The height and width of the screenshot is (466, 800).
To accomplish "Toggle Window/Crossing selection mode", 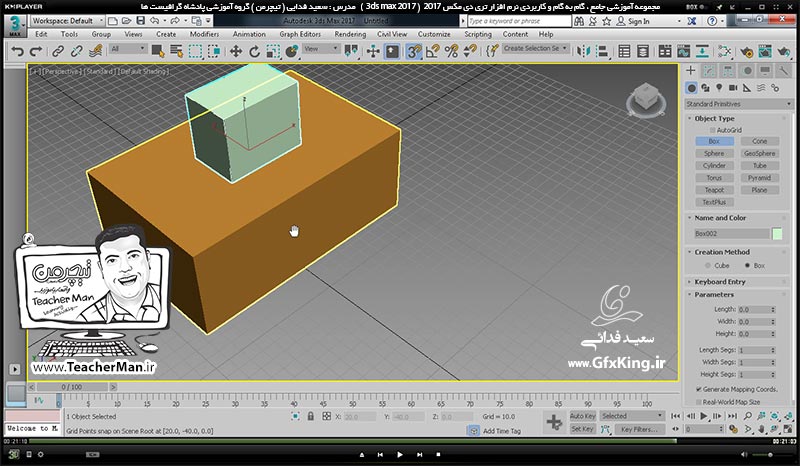I will (214, 51).
